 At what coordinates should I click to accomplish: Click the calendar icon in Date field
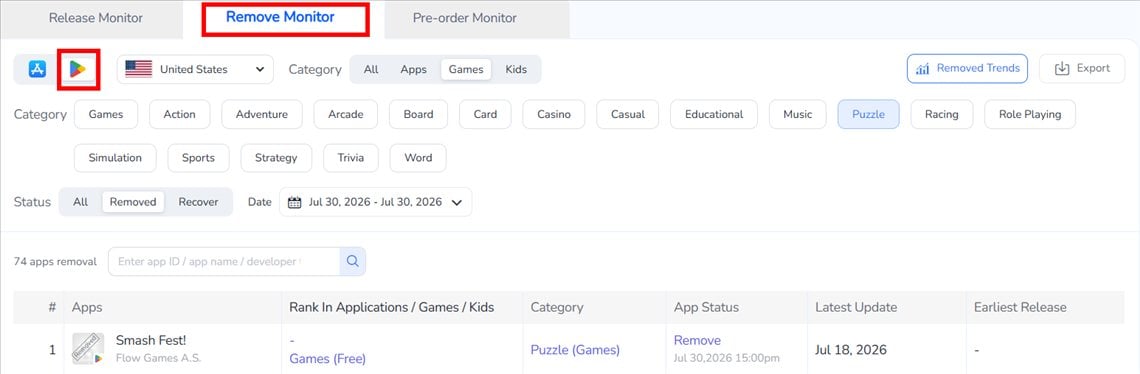point(294,202)
